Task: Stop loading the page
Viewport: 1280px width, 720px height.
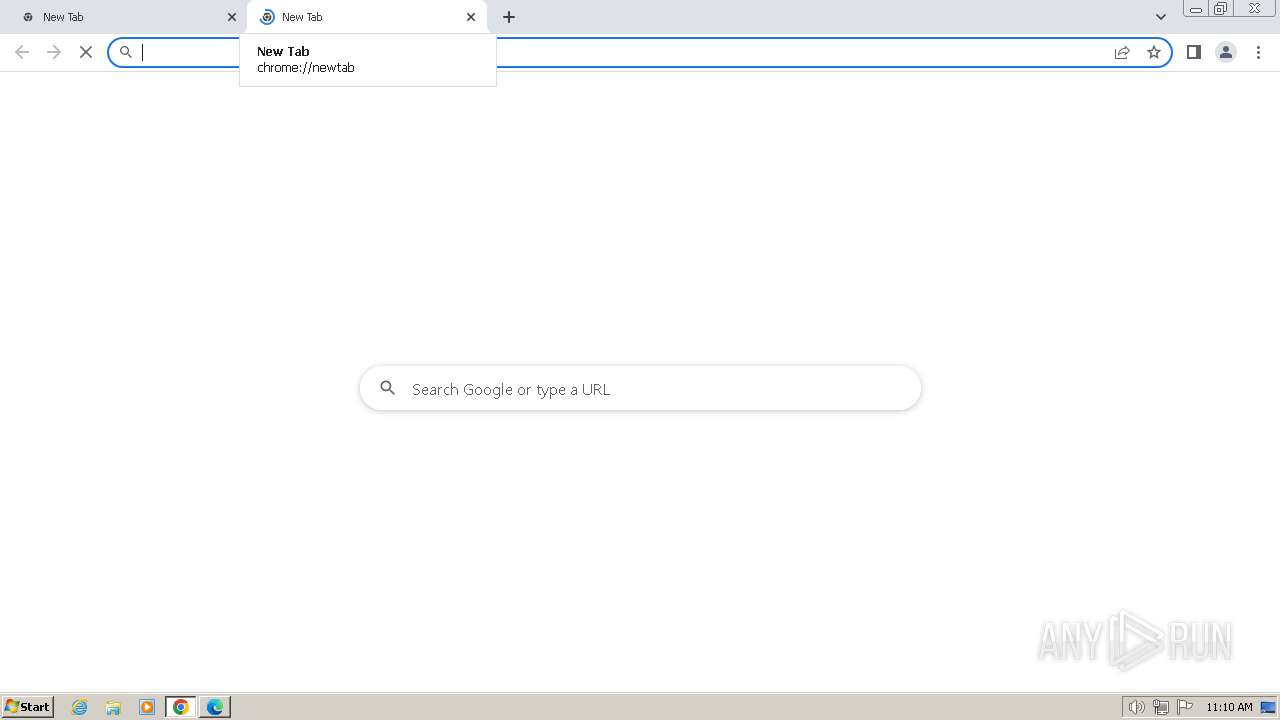Action: 86,52
